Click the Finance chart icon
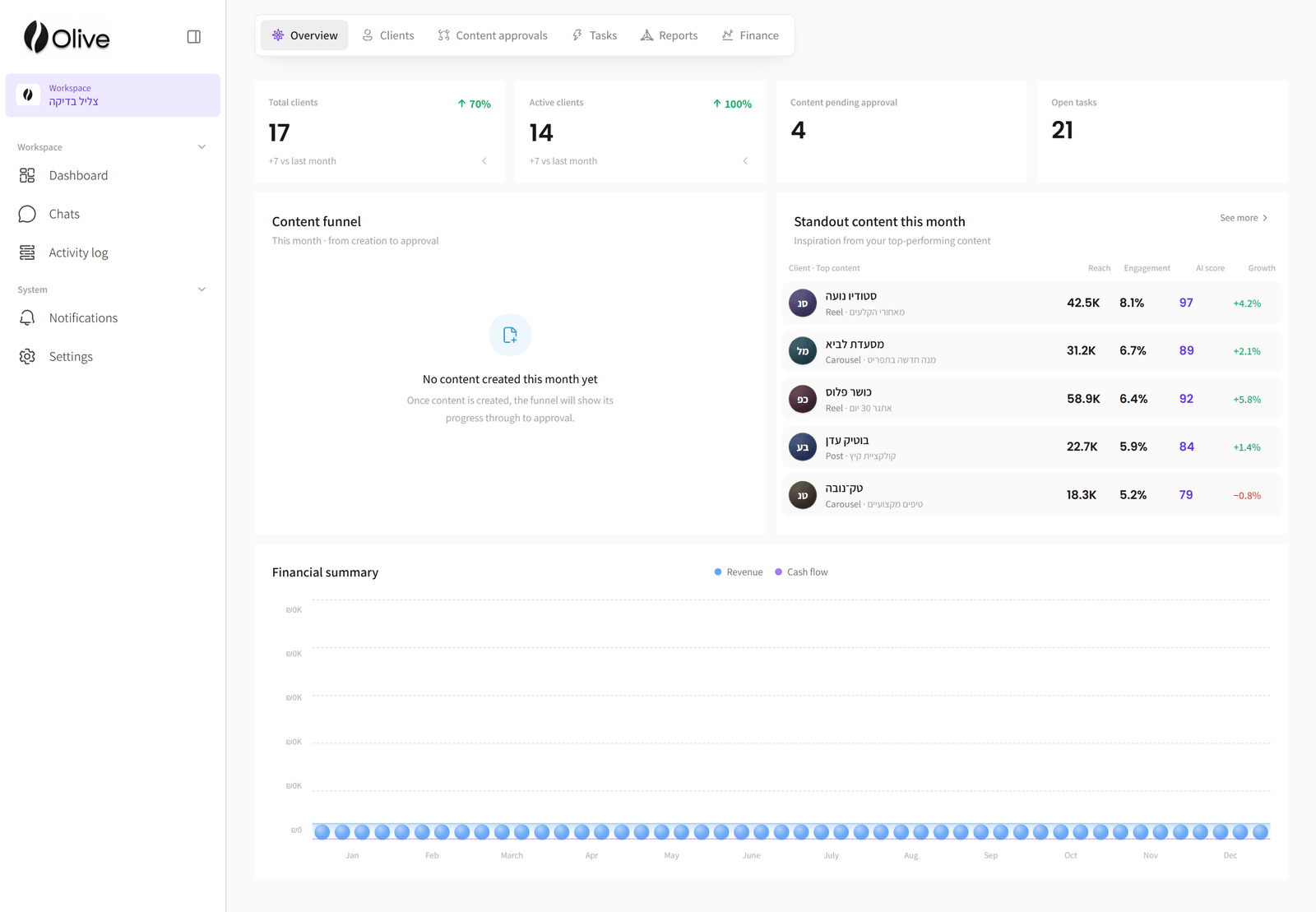This screenshot has width=1316, height=912. click(x=728, y=35)
